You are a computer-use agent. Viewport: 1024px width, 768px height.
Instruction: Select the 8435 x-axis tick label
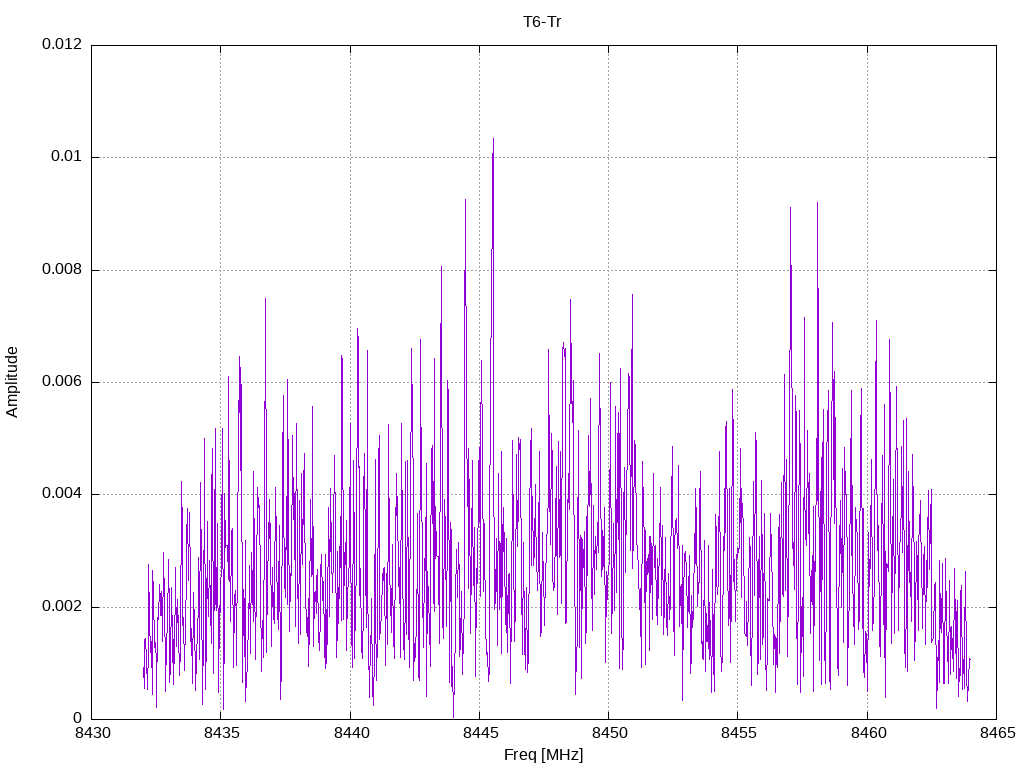[x=221, y=733]
